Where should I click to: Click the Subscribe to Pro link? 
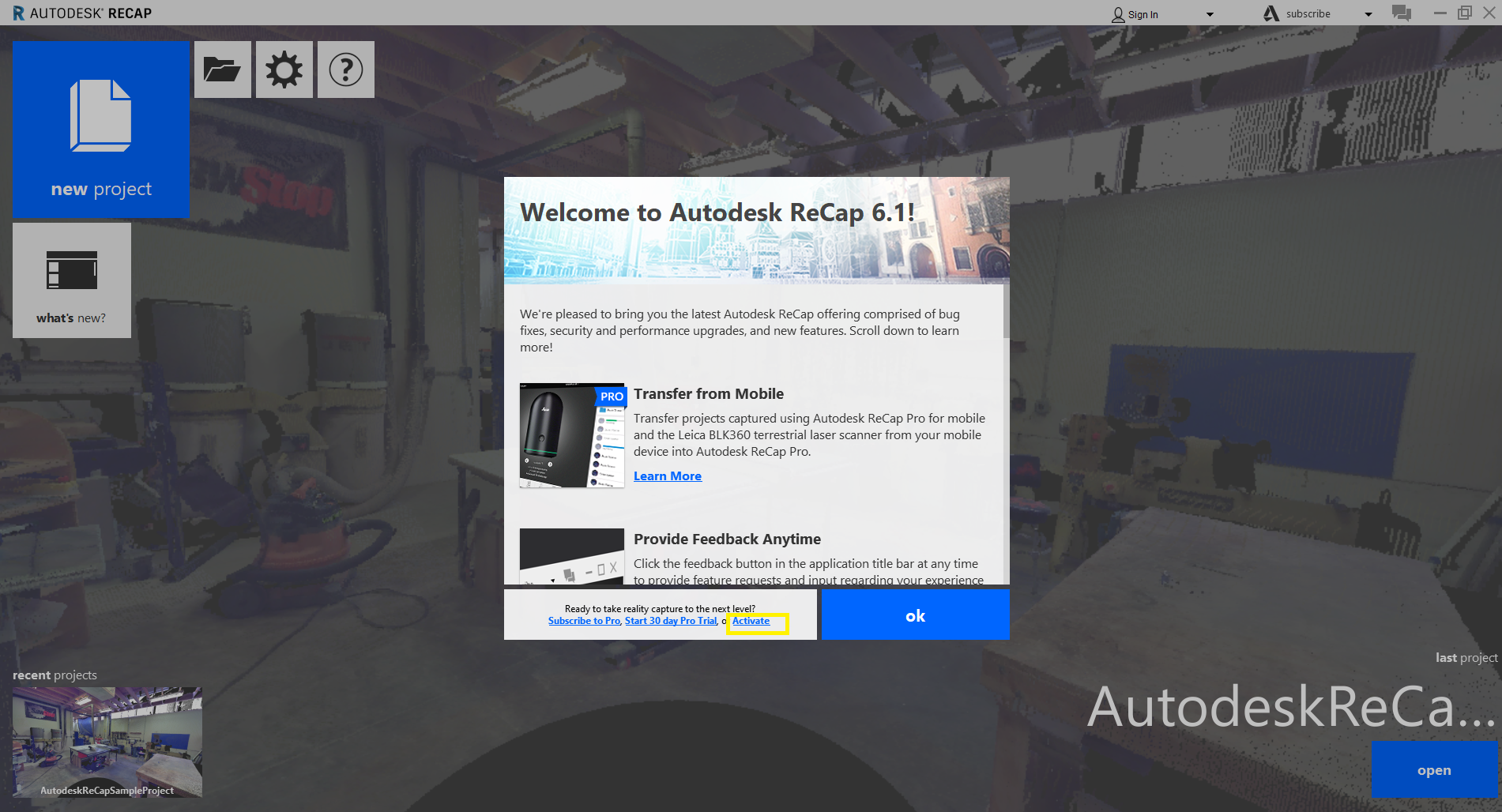tap(585, 621)
